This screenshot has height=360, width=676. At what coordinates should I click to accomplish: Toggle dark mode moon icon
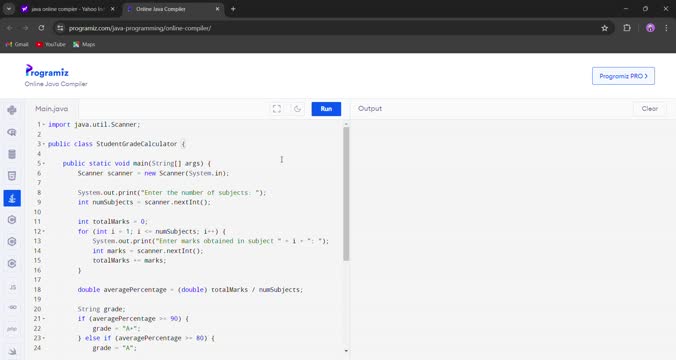[x=297, y=109]
